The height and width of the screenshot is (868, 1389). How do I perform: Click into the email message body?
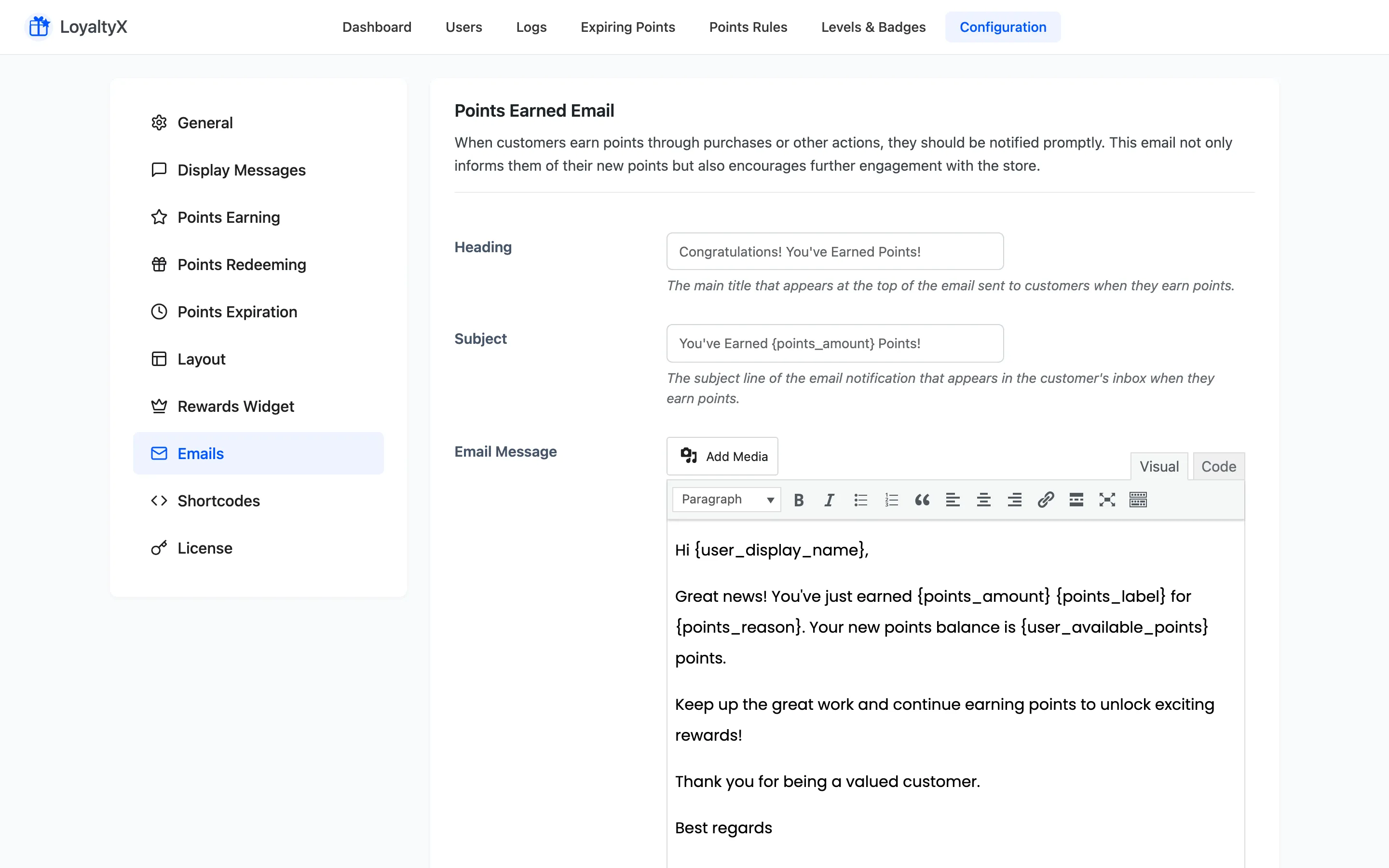[x=955, y=693]
